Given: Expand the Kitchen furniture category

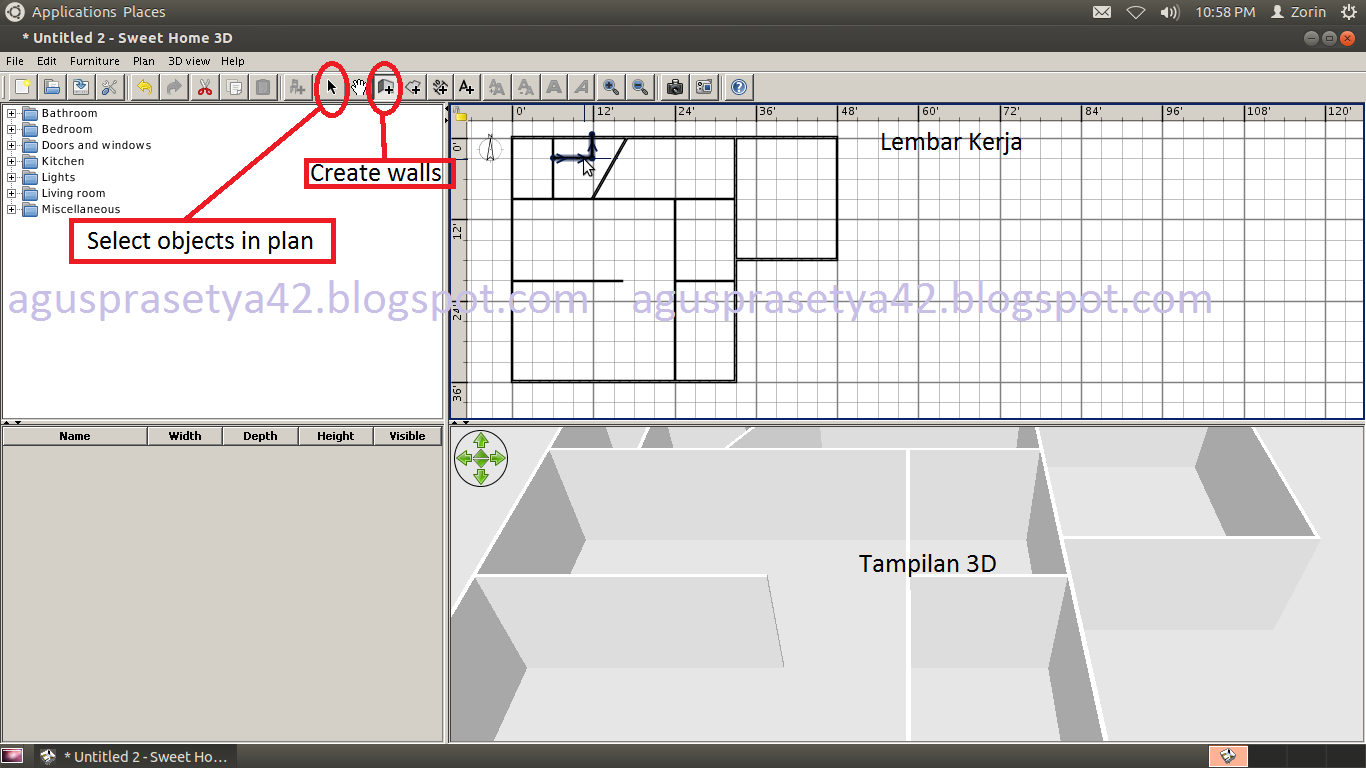Looking at the screenshot, I should point(12,161).
